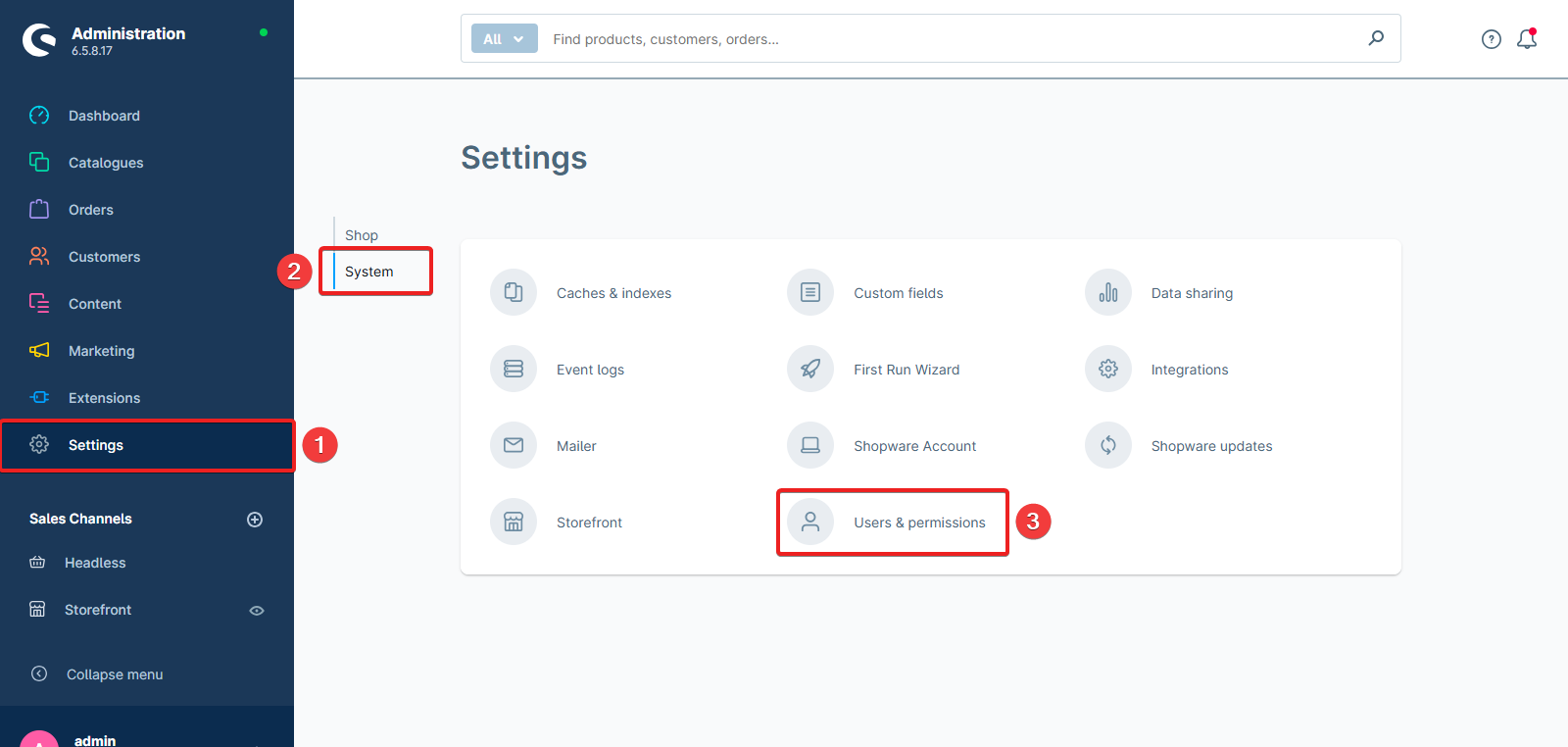Click the notifications bell icon

tap(1526, 39)
